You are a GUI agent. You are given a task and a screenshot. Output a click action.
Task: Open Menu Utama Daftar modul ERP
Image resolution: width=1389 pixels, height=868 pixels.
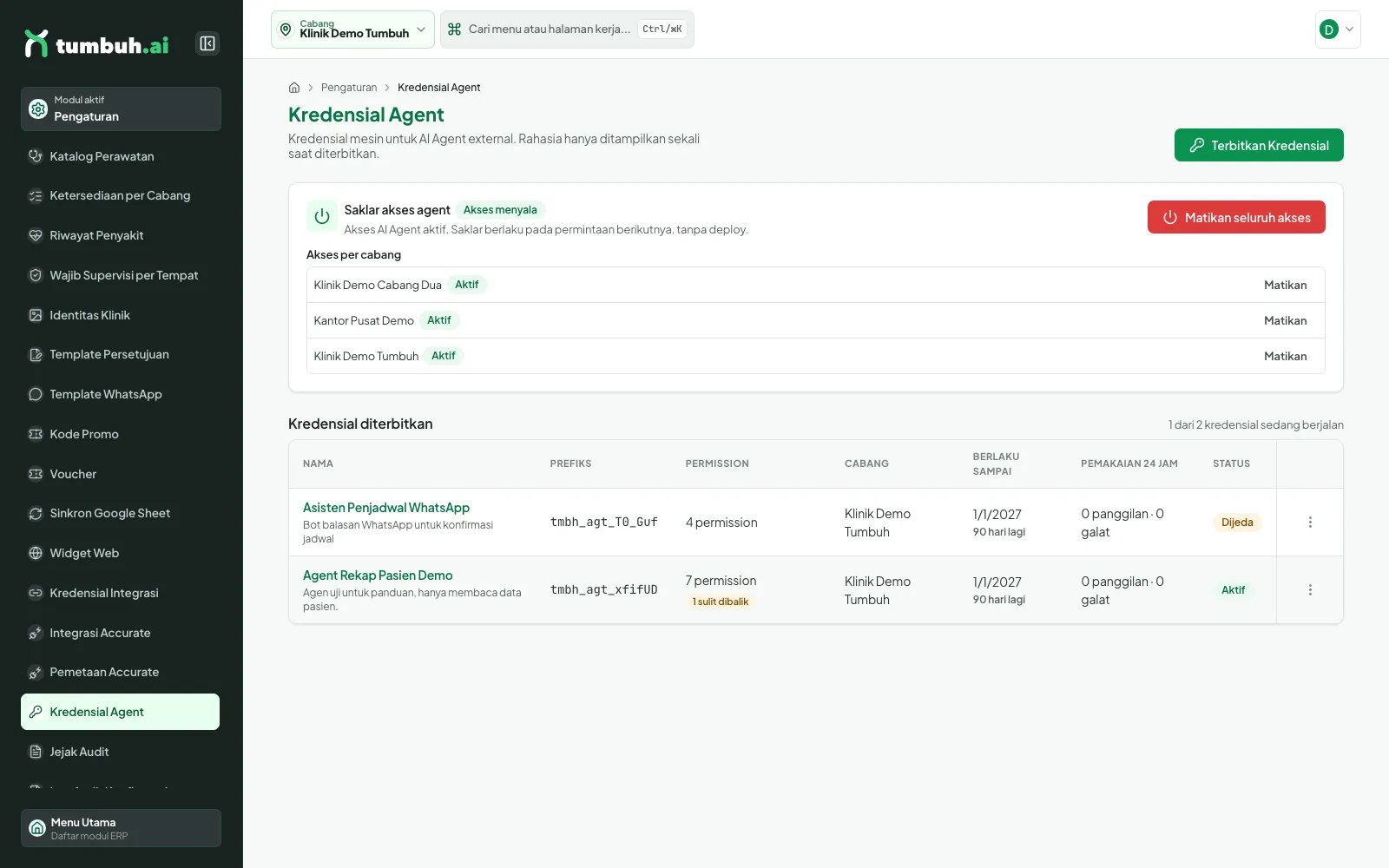[121, 828]
